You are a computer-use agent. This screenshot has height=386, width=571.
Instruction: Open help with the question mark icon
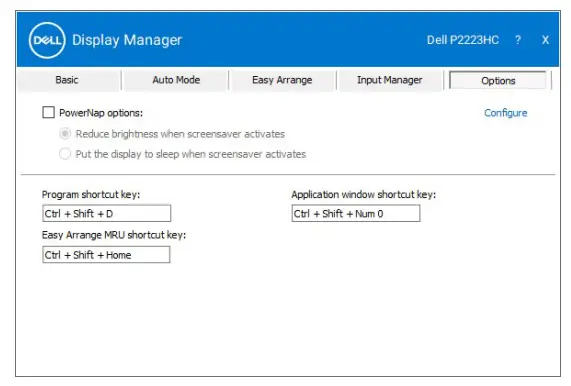tap(518, 40)
